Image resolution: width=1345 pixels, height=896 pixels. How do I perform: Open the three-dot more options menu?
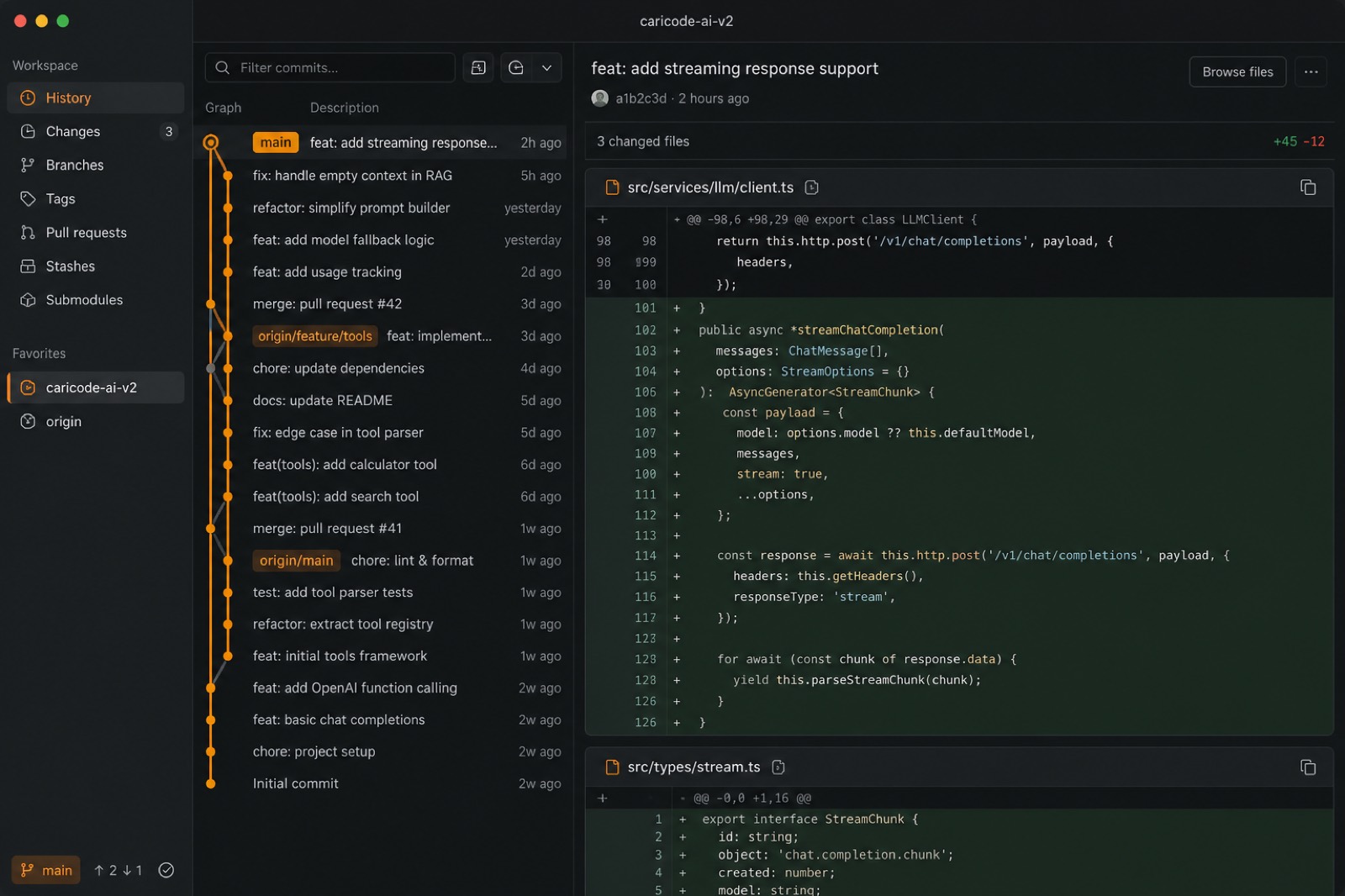tap(1311, 71)
